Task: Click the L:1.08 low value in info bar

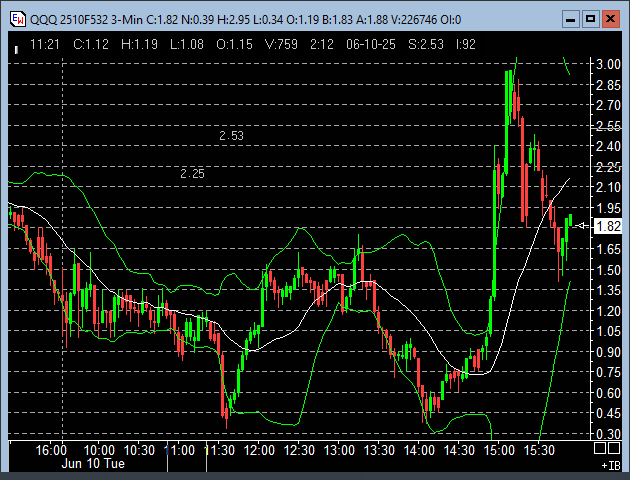Action: (187, 44)
